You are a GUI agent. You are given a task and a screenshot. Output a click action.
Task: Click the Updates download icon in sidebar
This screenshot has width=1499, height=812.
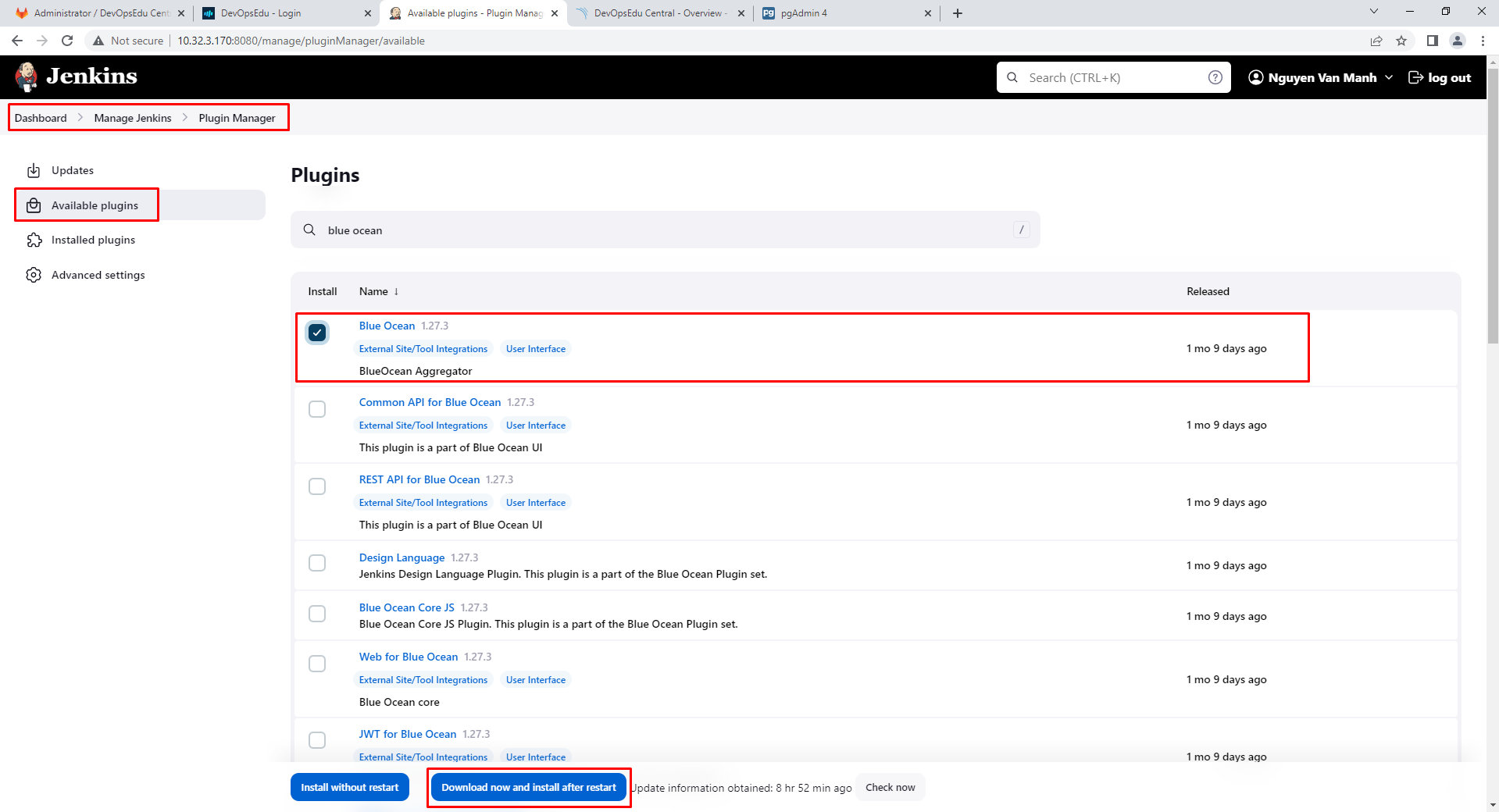coord(34,170)
